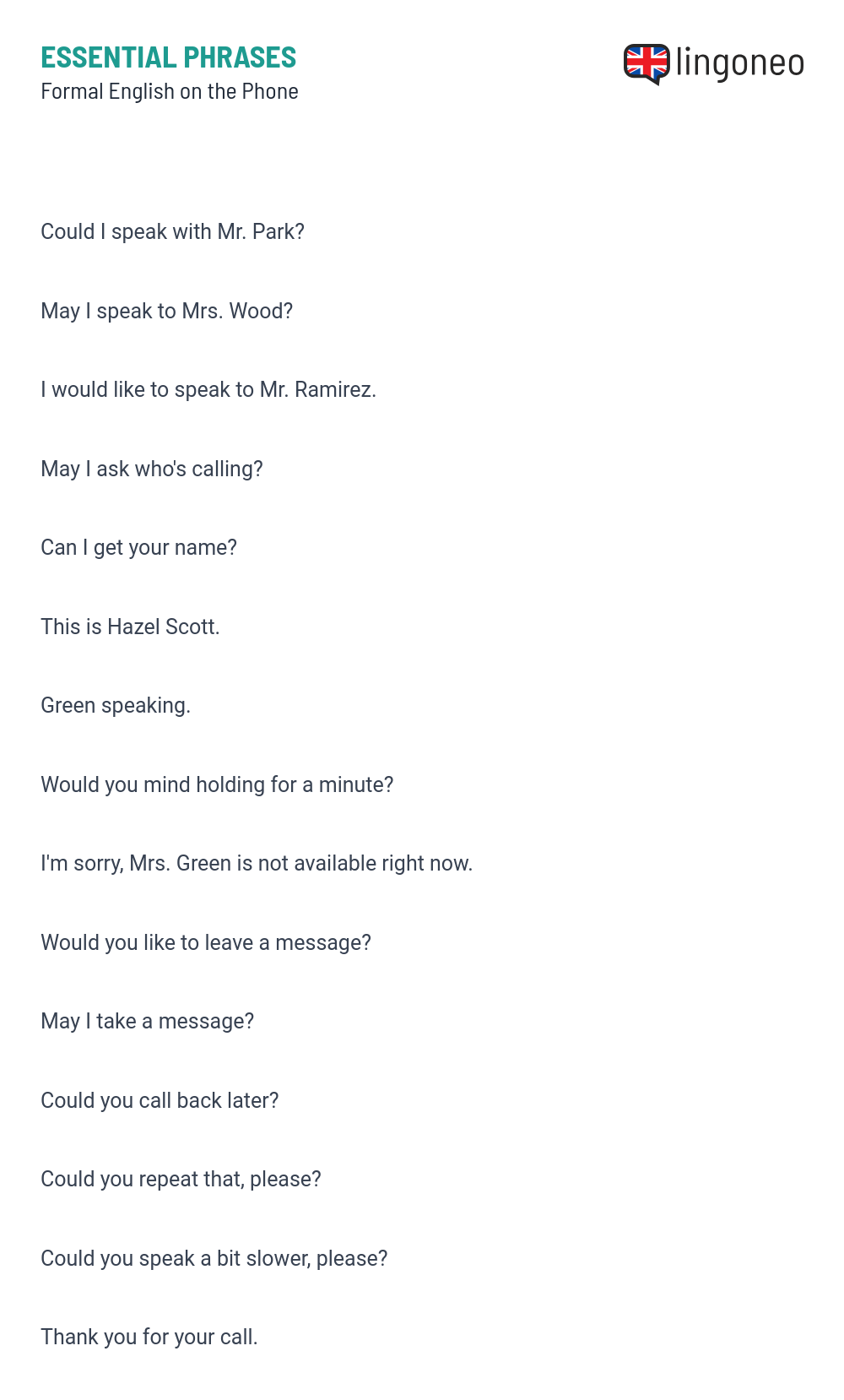Click Could you speak a bit slower phrase
The height and width of the screenshot is (1400, 844).
click(214, 1258)
